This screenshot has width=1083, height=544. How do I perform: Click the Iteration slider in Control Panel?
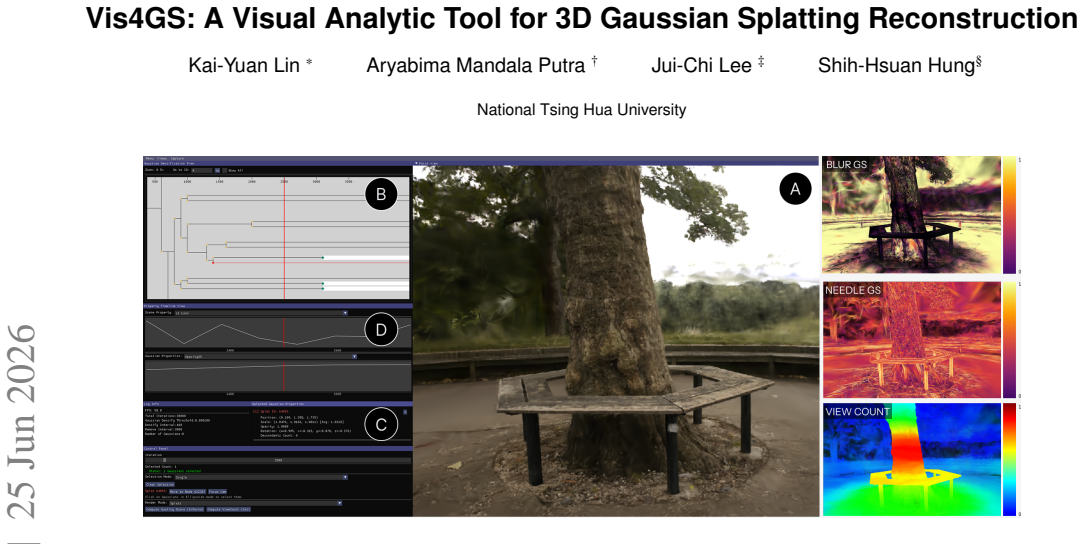point(278,460)
